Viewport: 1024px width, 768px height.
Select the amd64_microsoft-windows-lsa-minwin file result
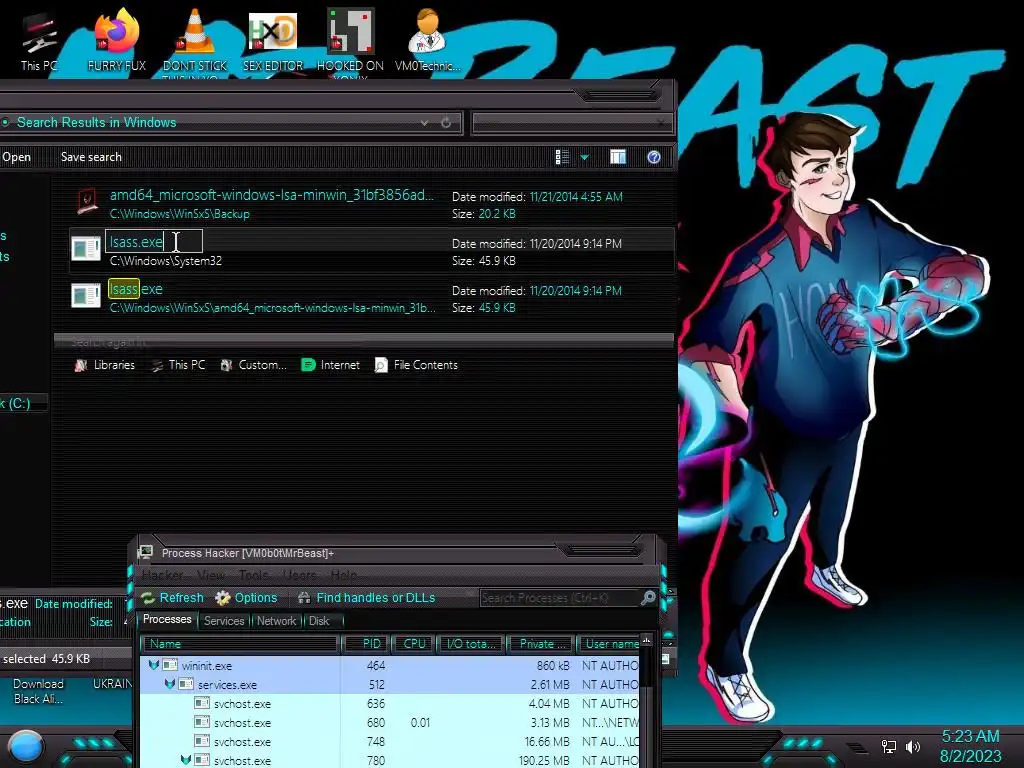(x=371, y=203)
